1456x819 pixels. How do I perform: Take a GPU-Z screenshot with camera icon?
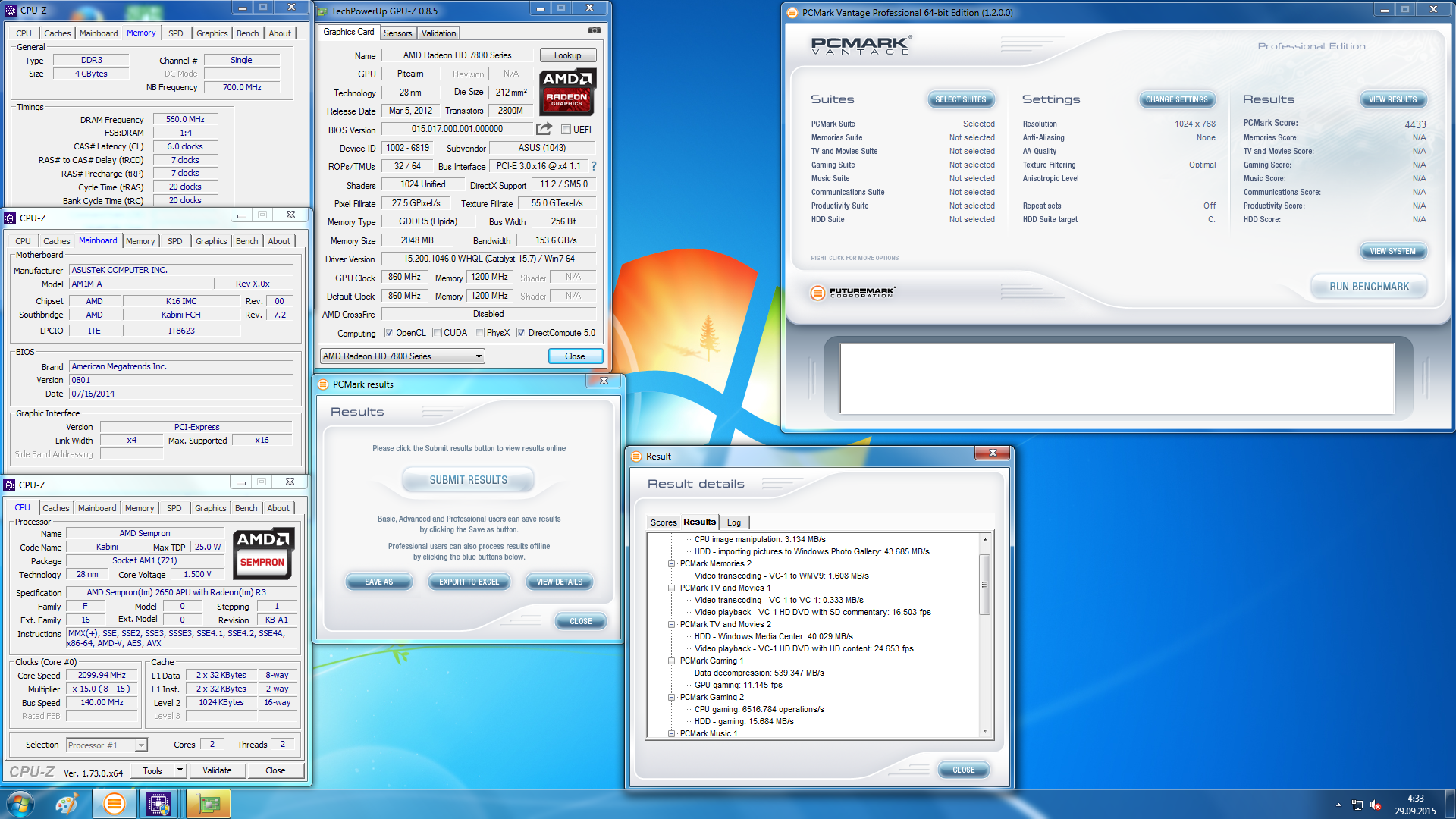click(x=595, y=30)
